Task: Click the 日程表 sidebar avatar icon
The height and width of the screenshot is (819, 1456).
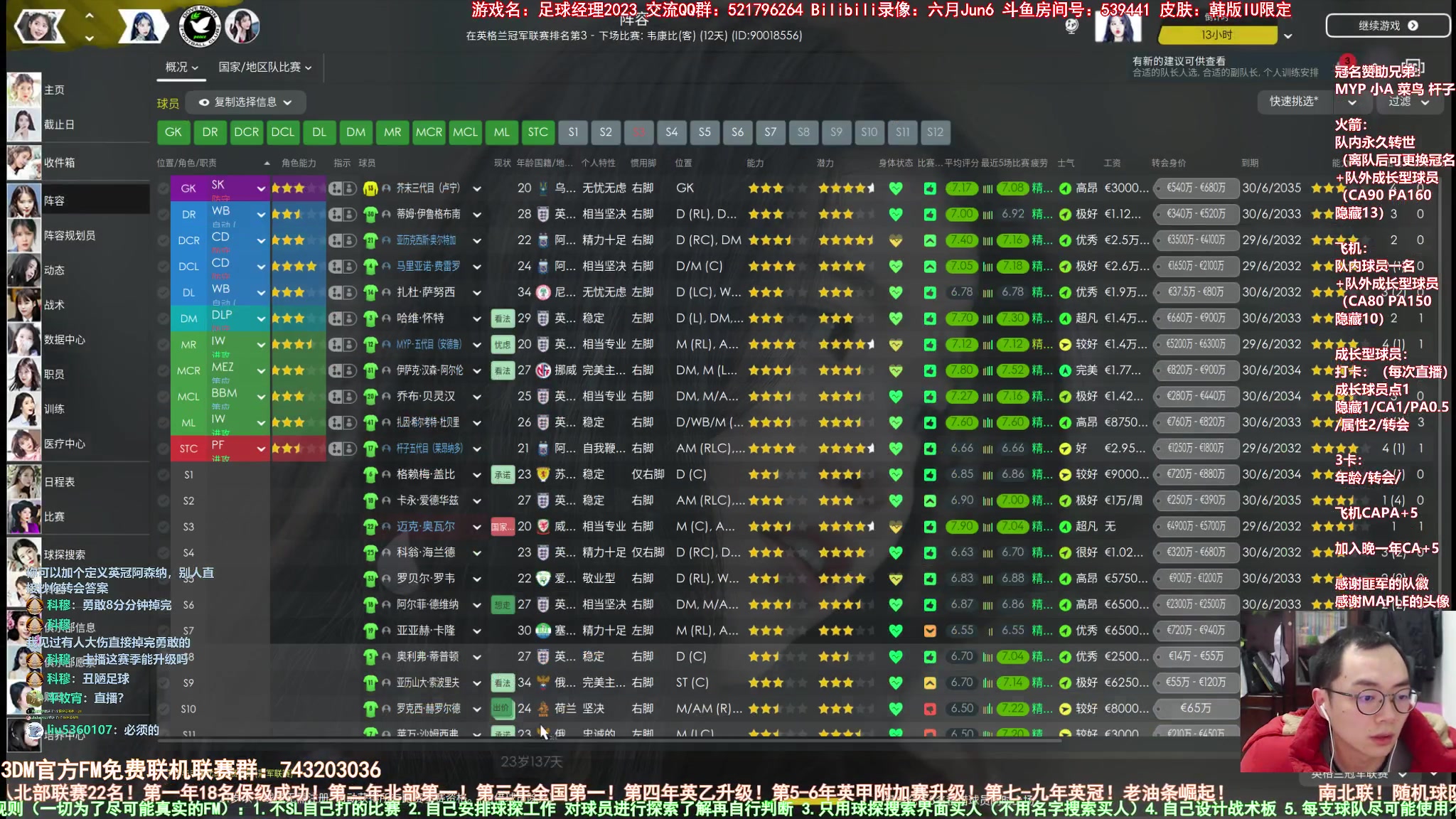Action: (x=24, y=481)
